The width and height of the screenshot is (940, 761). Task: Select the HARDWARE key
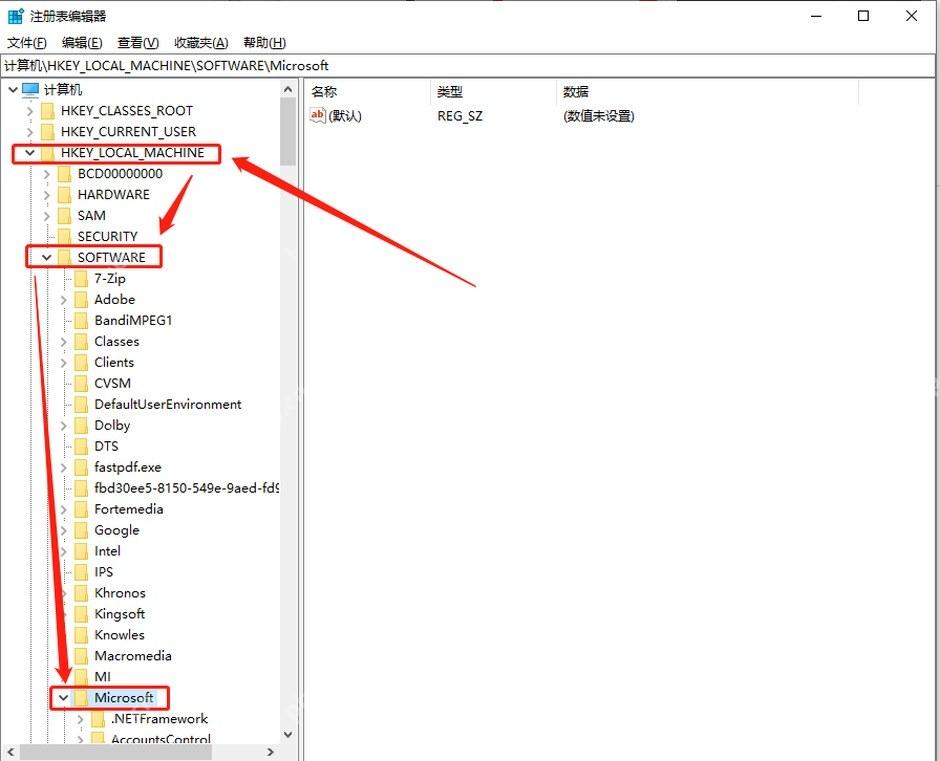[113, 195]
